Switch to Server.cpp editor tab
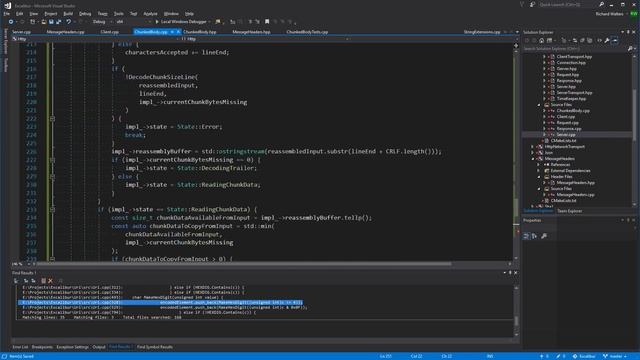The image size is (640, 360). click(x=22, y=32)
